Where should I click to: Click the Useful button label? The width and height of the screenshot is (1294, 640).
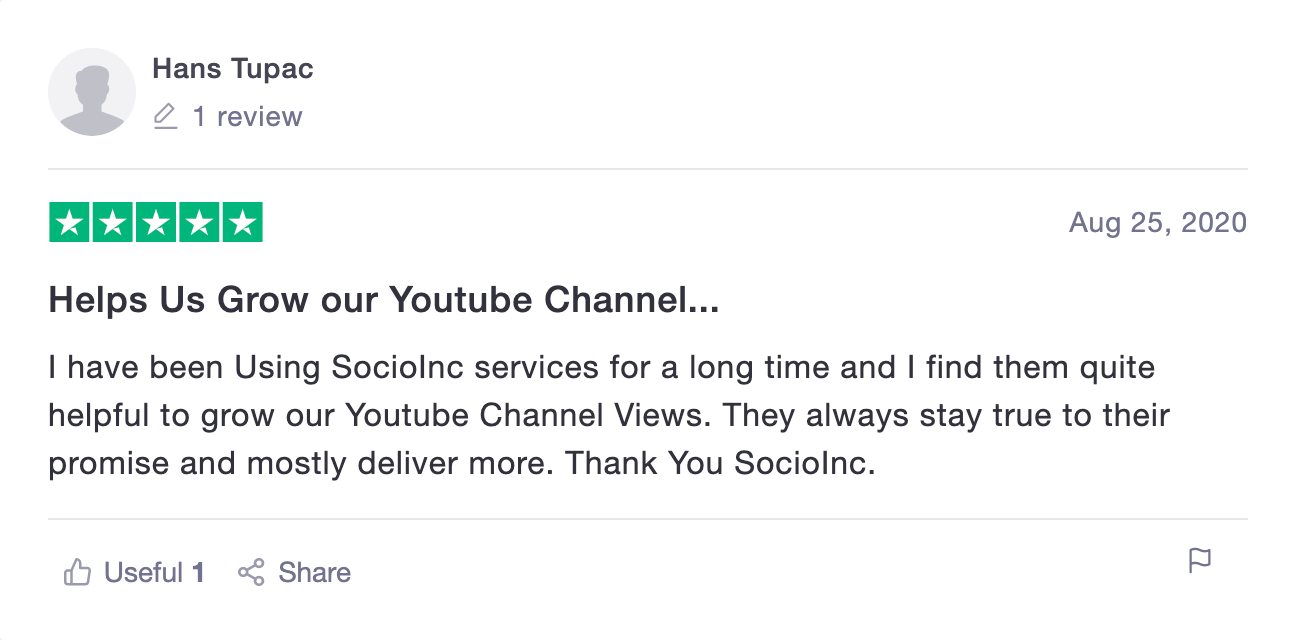click(143, 572)
